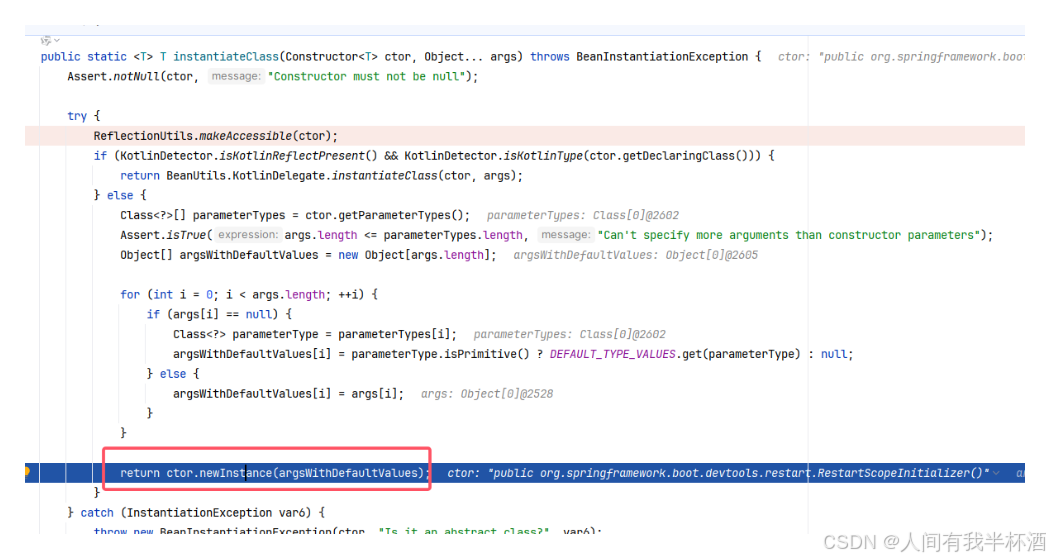
Task: Click the makeAccessible method call
Action: [x=246, y=136]
